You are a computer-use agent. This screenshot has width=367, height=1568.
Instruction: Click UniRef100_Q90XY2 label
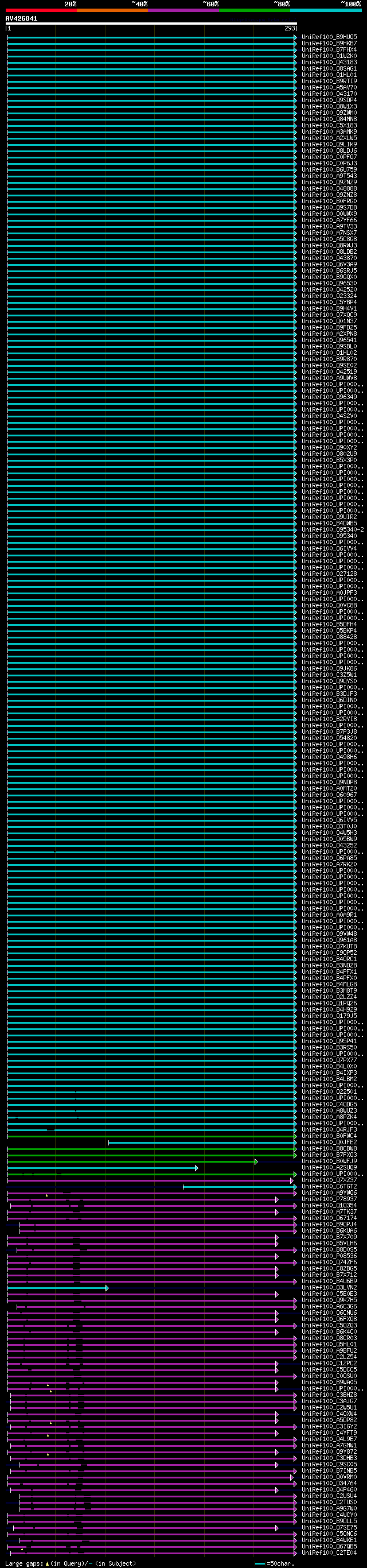pyautogui.click(x=329, y=447)
